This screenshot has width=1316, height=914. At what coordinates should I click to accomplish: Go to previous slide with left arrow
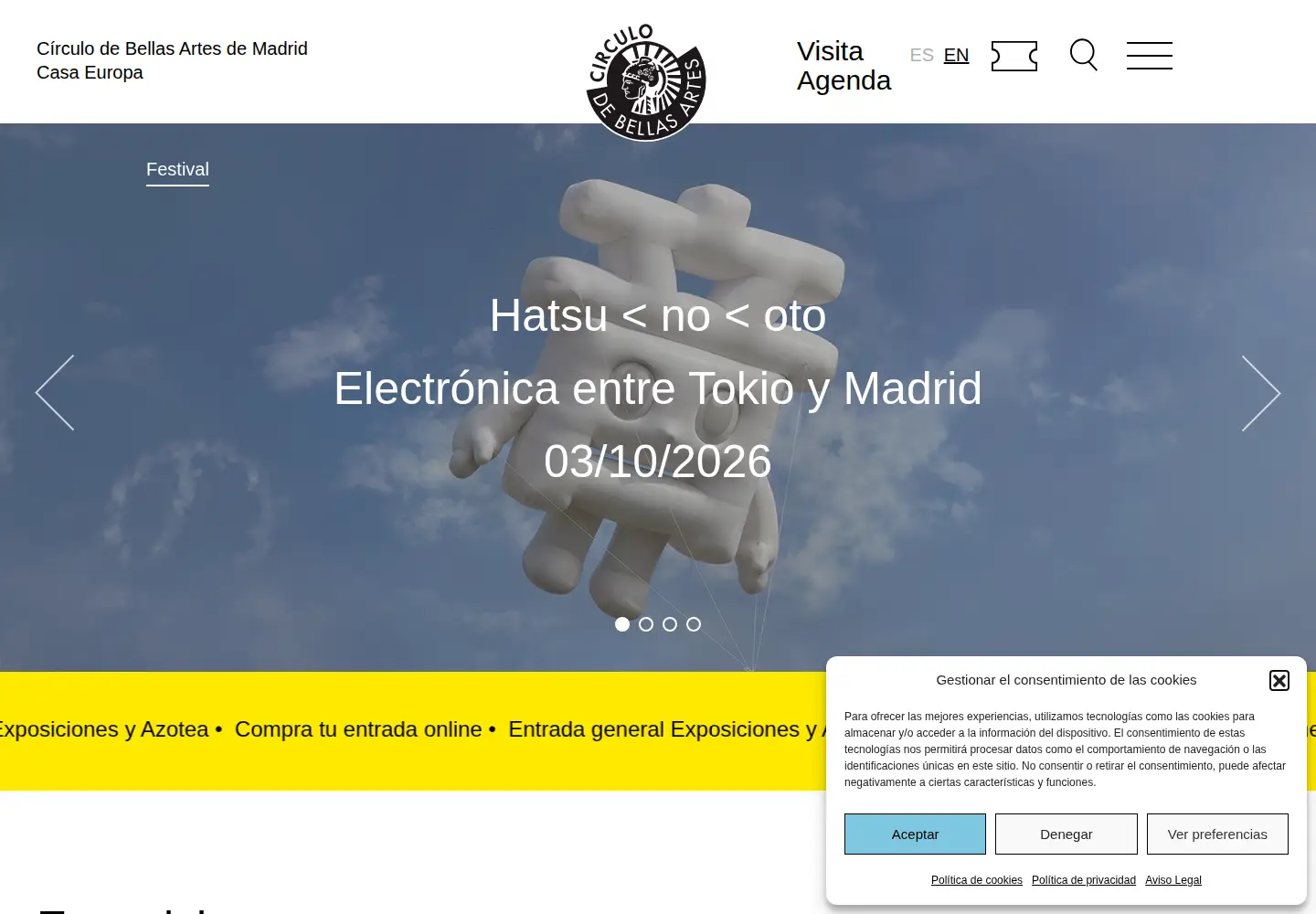click(x=55, y=393)
